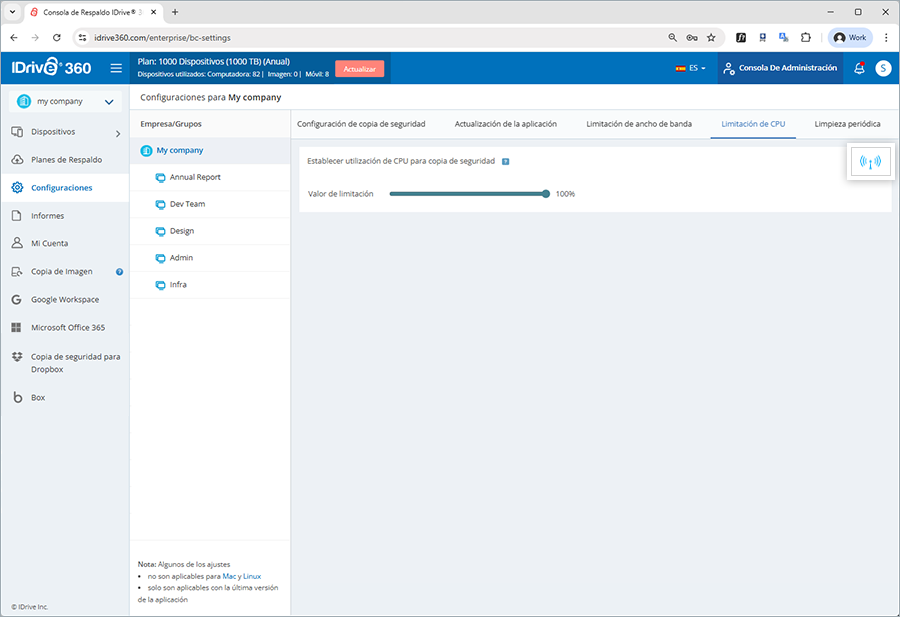The width and height of the screenshot is (900, 617).
Task: Open Microsoft Office 365 backup section
Action: tap(68, 327)
